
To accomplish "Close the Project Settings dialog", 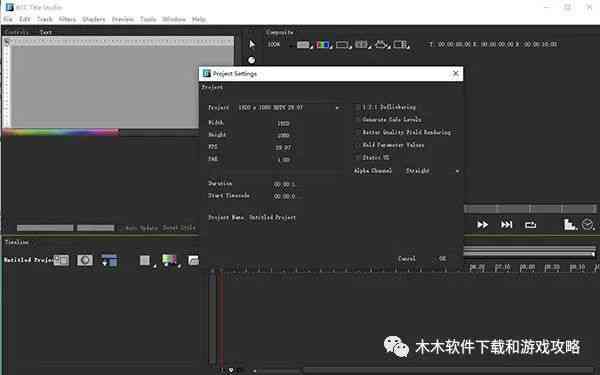I will tap(455, 73).
